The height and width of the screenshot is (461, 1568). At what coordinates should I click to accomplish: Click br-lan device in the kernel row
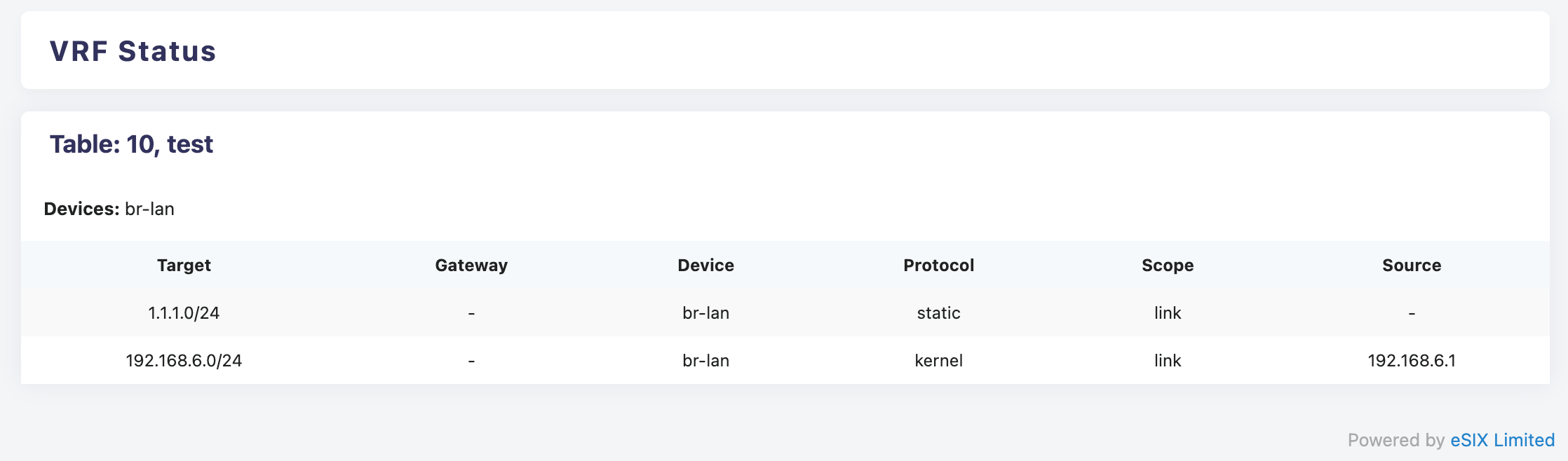coord(705,361)
